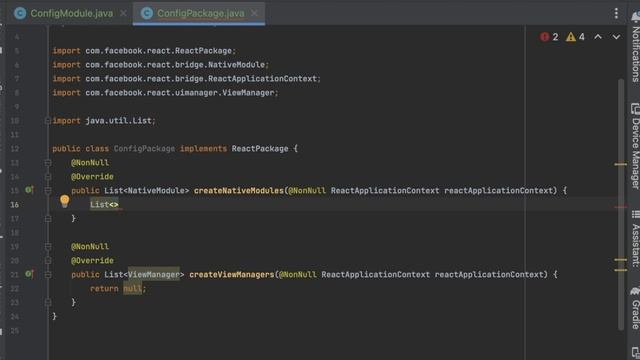The image size is (640, 360).
Task: Click the import ReactApplicationContext line
Action: tap(187, 79)
